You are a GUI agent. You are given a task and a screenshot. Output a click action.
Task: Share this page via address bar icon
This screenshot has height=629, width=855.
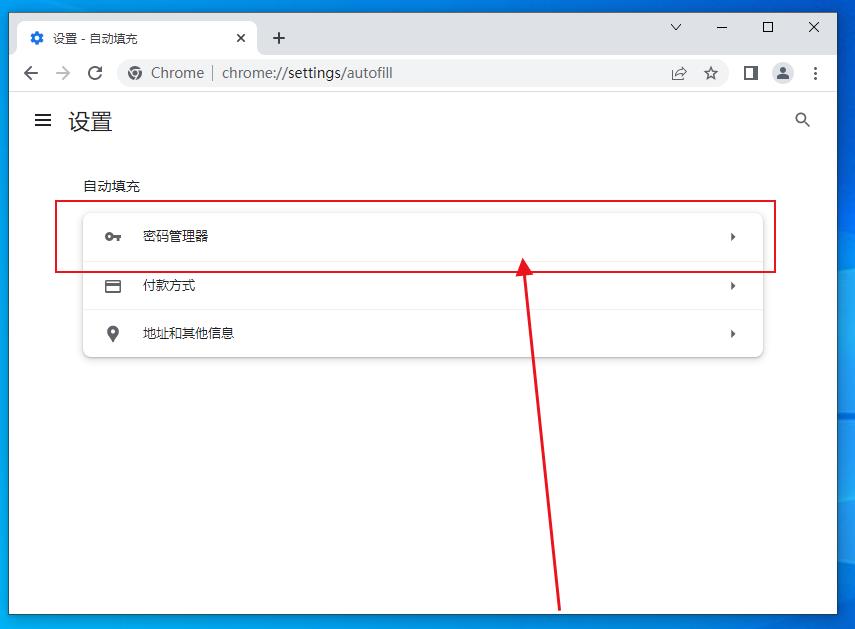tap(679, 73)
